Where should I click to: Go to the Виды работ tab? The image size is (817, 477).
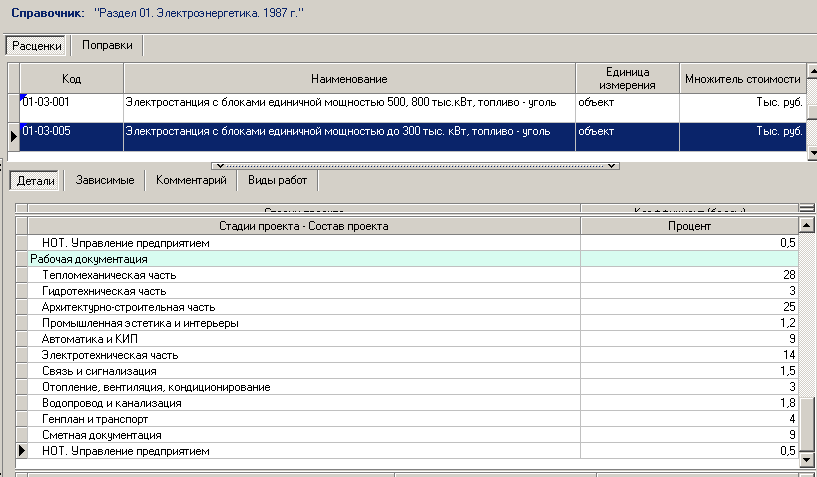(x=277, y=180)
